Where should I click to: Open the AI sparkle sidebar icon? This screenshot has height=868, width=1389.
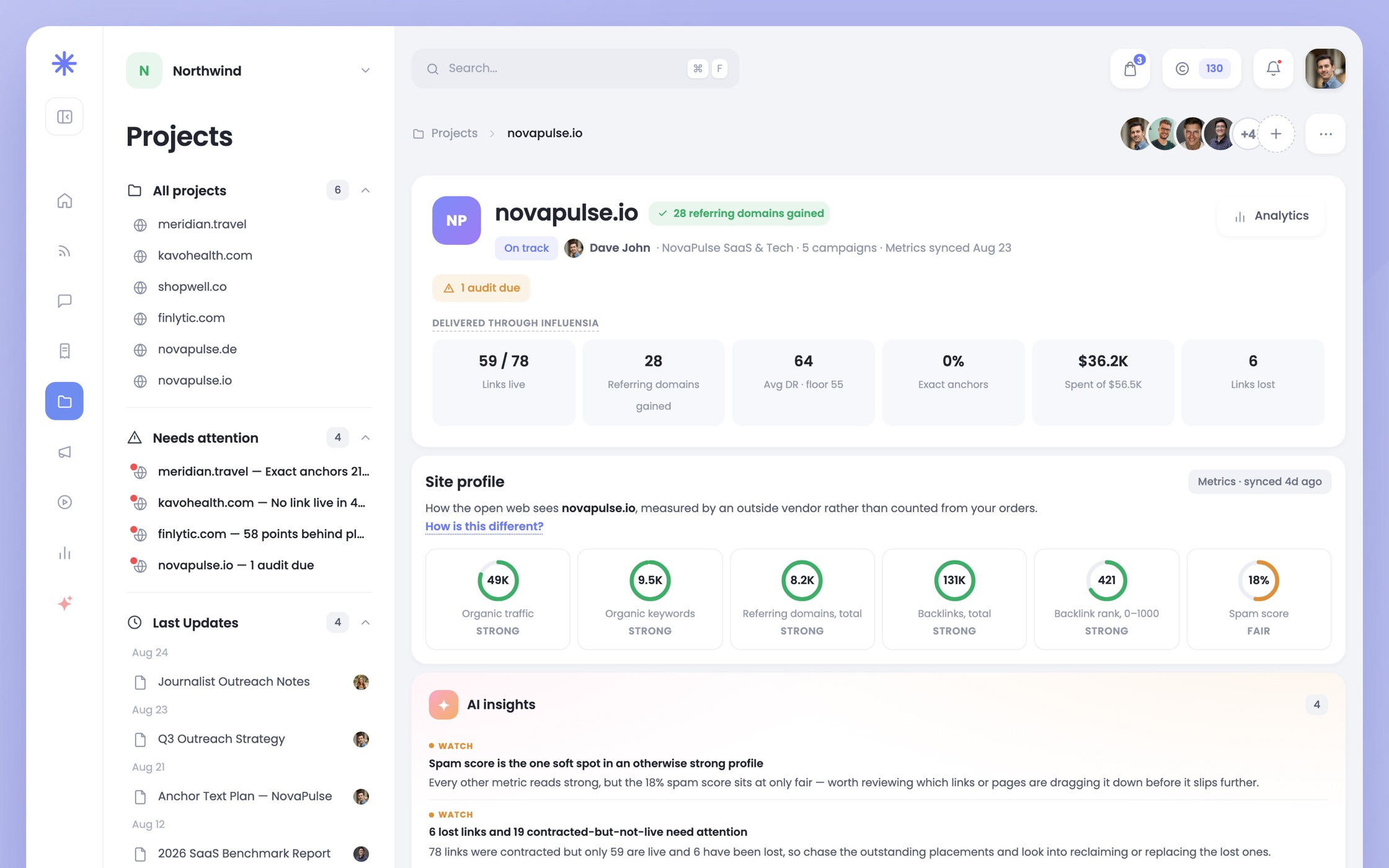(64, 603)
